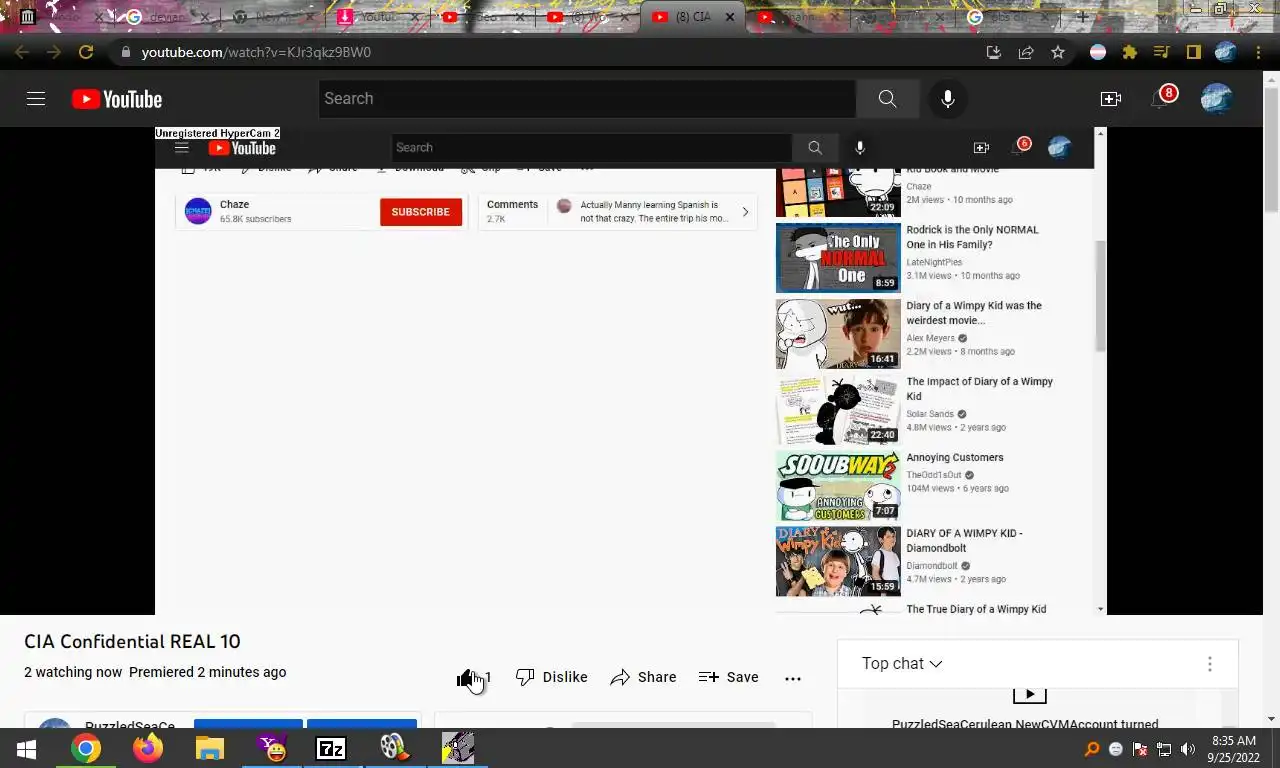This screenshot has height=768, width=1280.
Task: Open the media control toolbar icon
Action: click(x=1161, y=52)
